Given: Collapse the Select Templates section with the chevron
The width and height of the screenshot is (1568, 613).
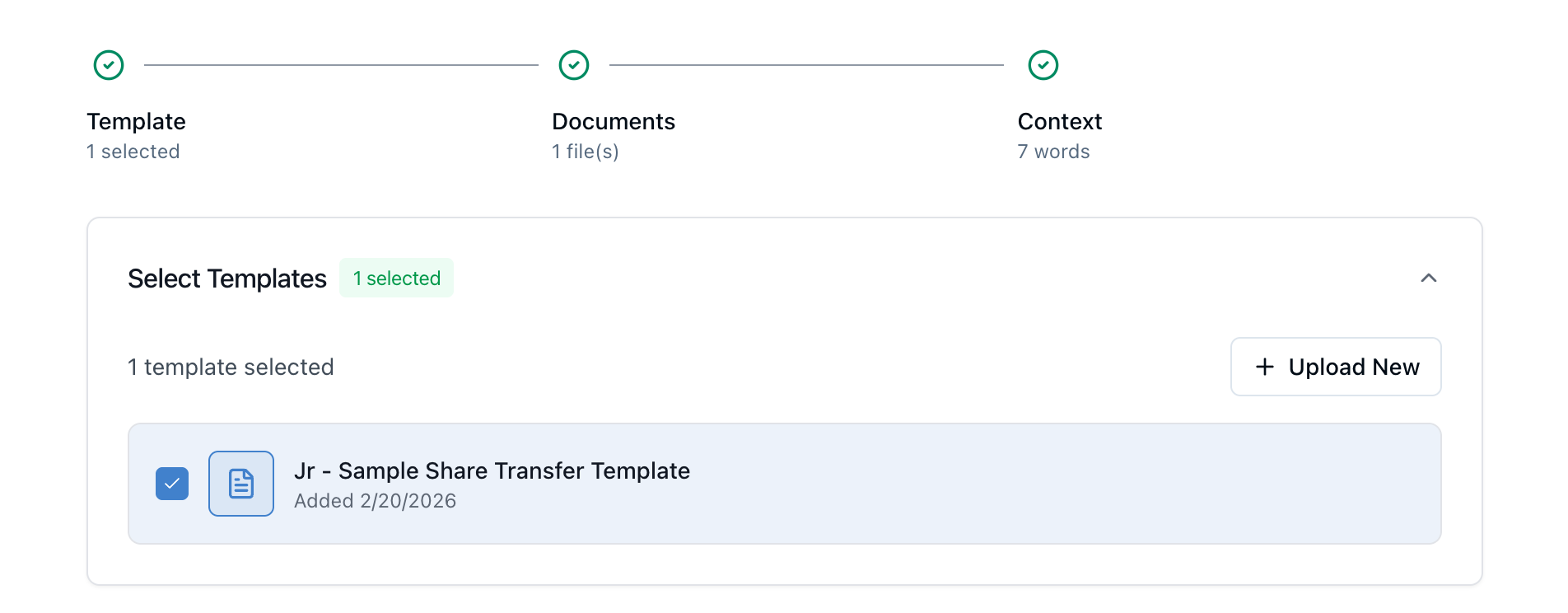Looking at the screenshot, I should click(x=1429, y=278).
